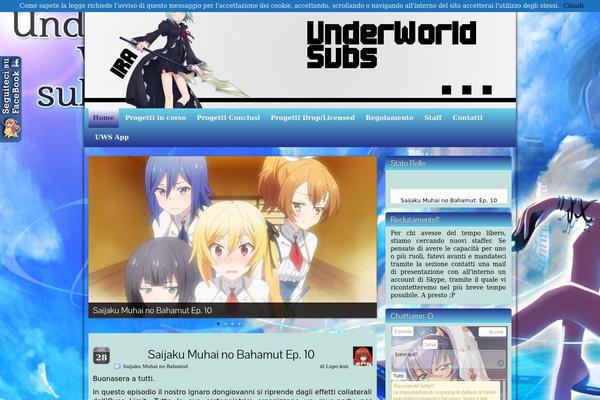
Task: Focus the Scrivi qui! chat input
Action: (x=449, y=359)
